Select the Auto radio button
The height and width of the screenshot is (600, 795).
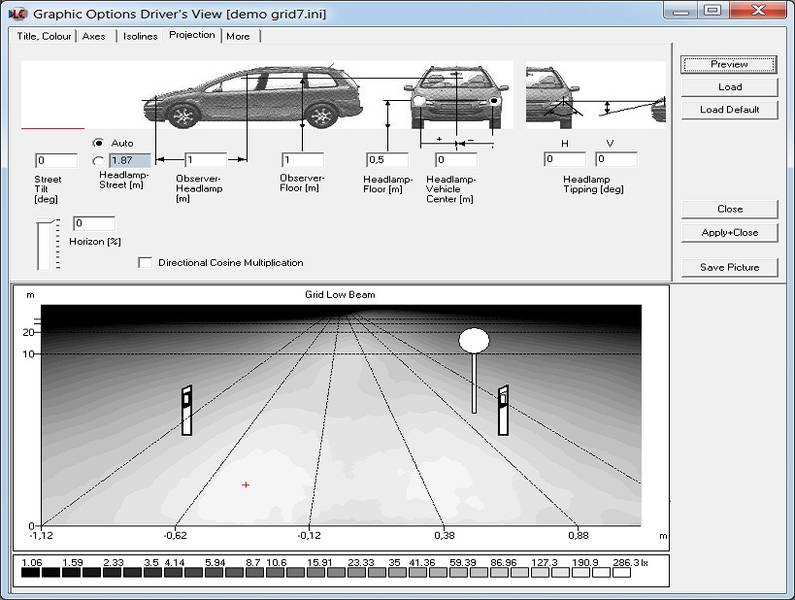click(x=98, y=143)
